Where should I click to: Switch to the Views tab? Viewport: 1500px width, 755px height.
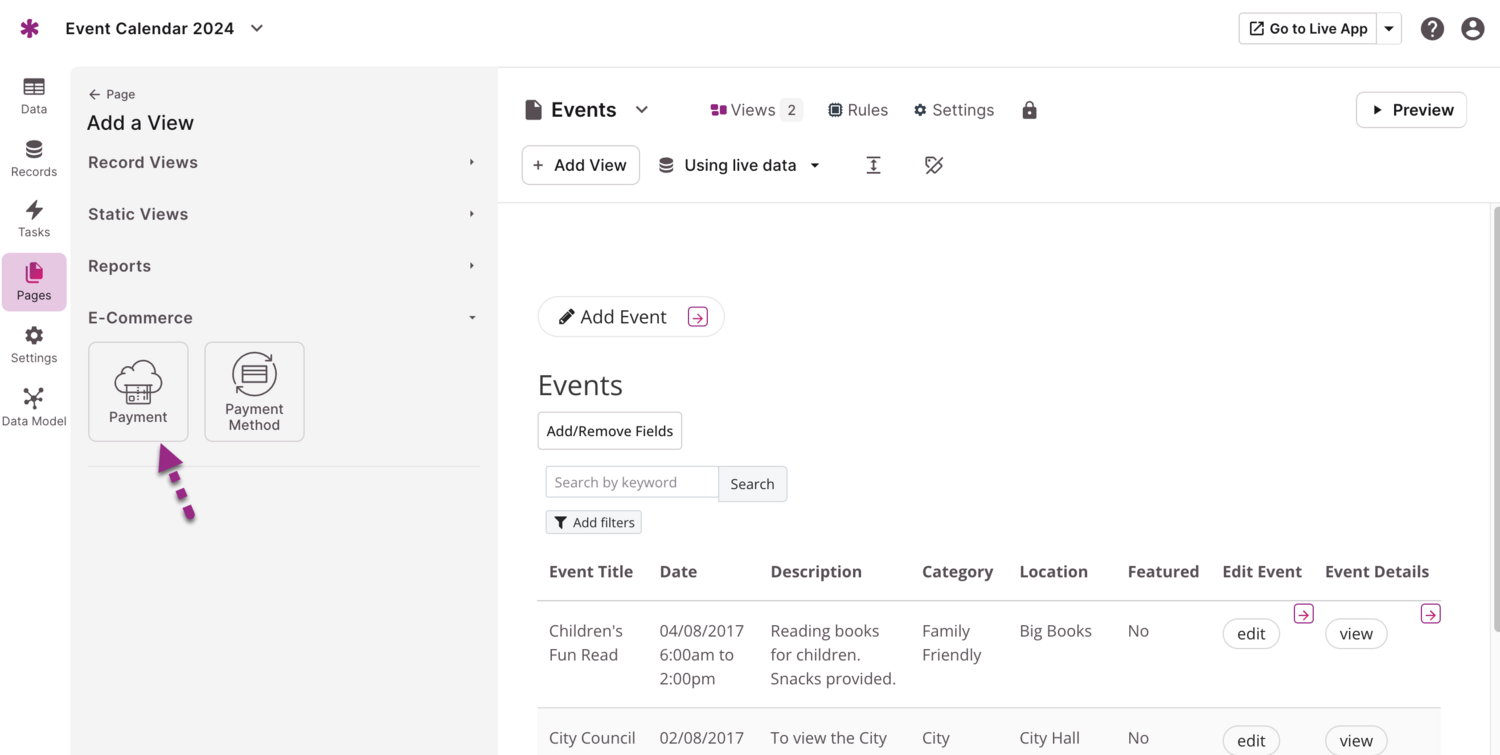pyautogui.click(x=747, y=109)
